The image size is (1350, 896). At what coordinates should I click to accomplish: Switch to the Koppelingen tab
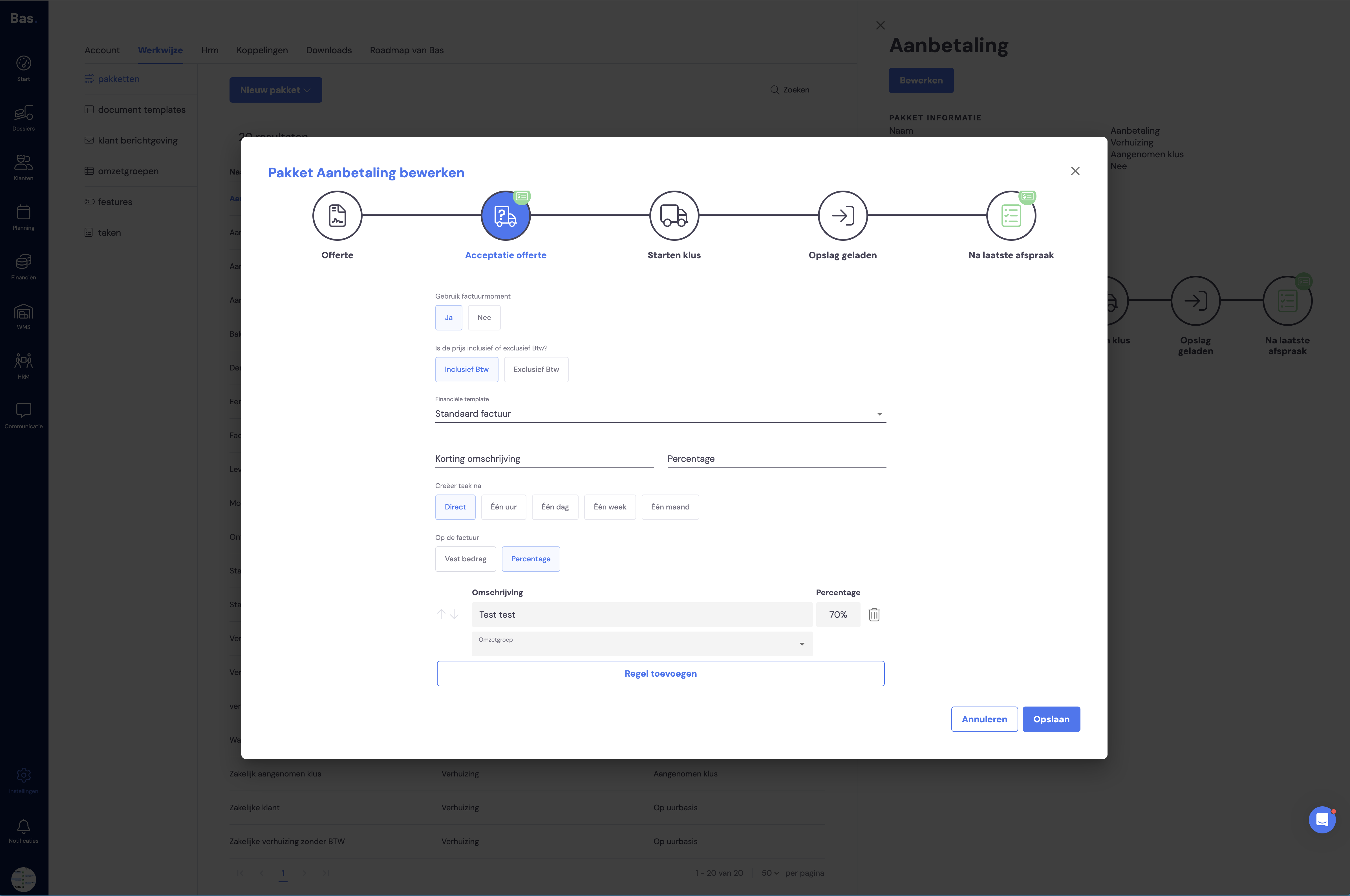pyautogui.click(x=262, y=50)
